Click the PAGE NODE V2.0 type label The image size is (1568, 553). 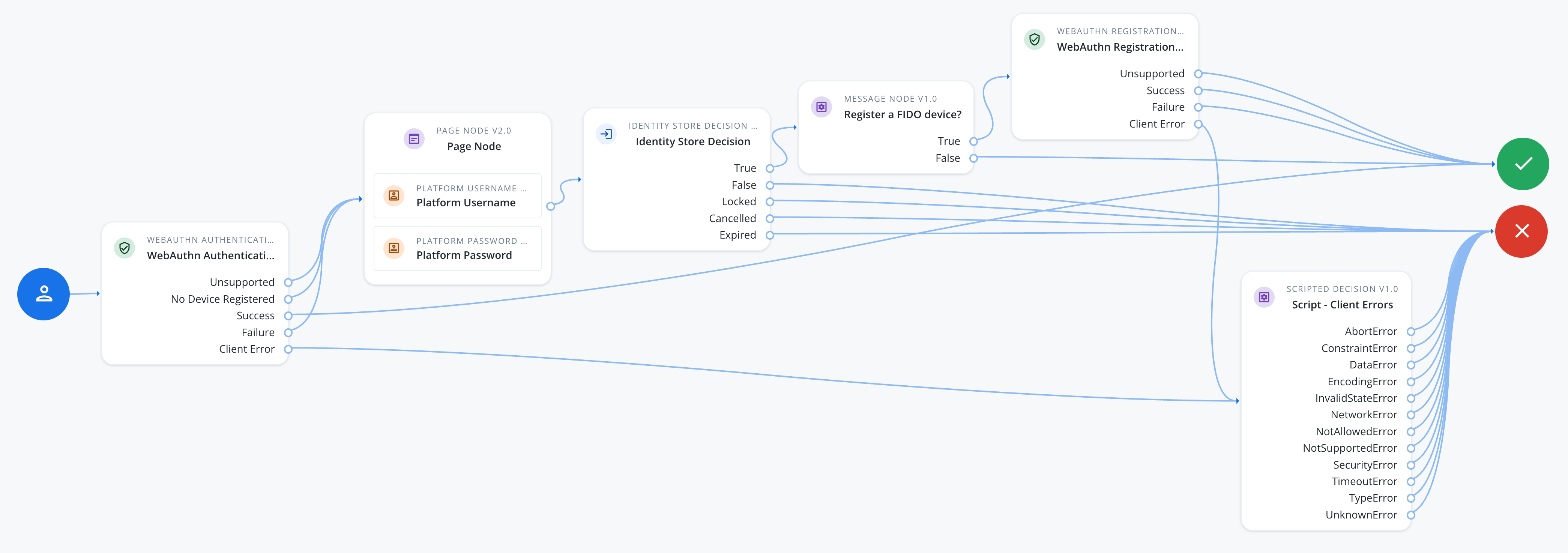click(473, 130)
